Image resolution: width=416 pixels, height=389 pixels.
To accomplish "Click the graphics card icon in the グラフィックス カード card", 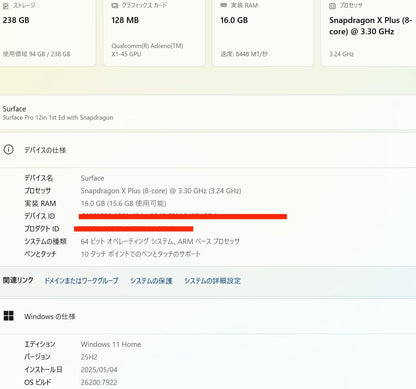I will tap(115, 5).
